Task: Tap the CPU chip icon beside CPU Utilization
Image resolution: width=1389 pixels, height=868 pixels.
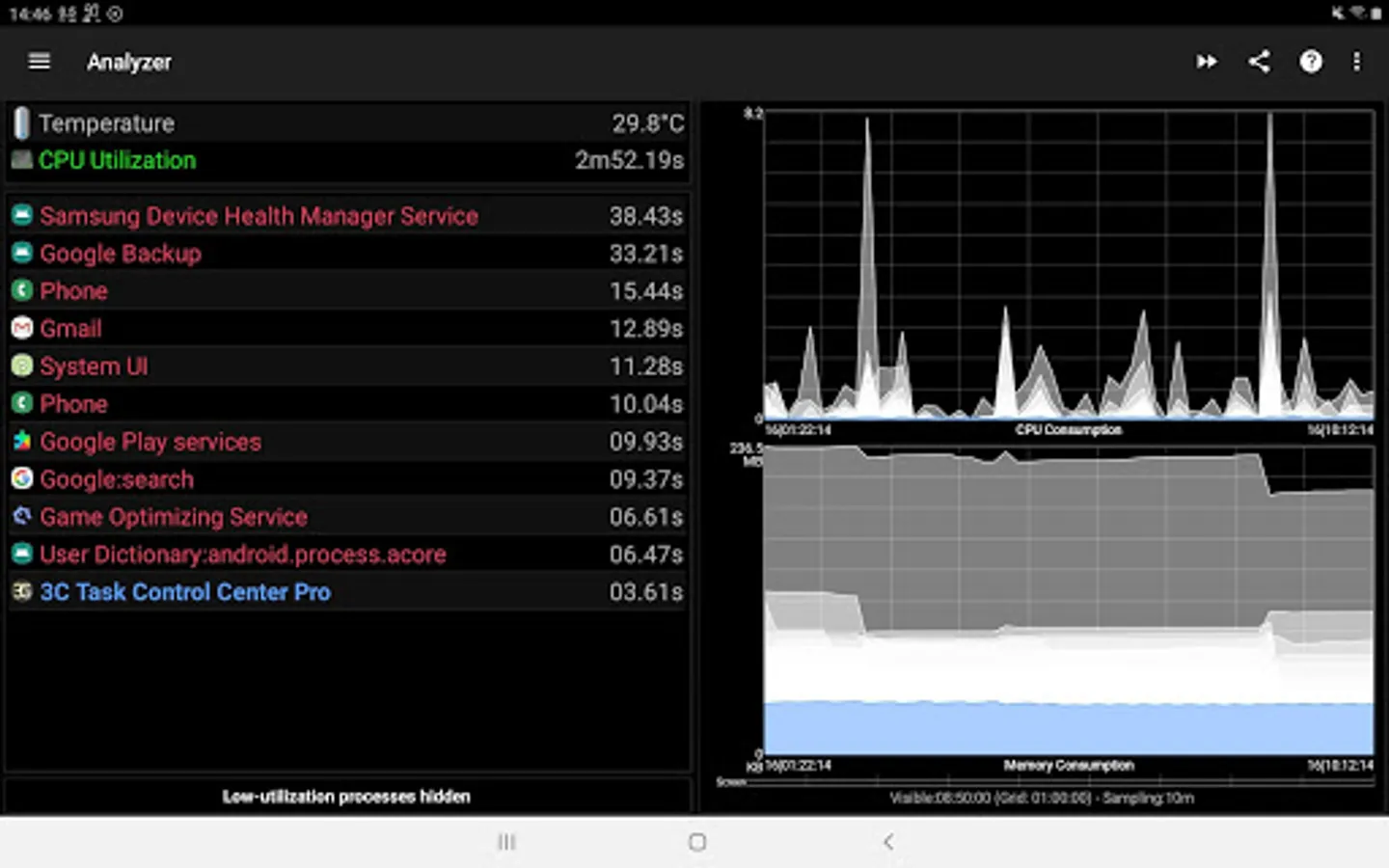Action: tap(21, 160)
